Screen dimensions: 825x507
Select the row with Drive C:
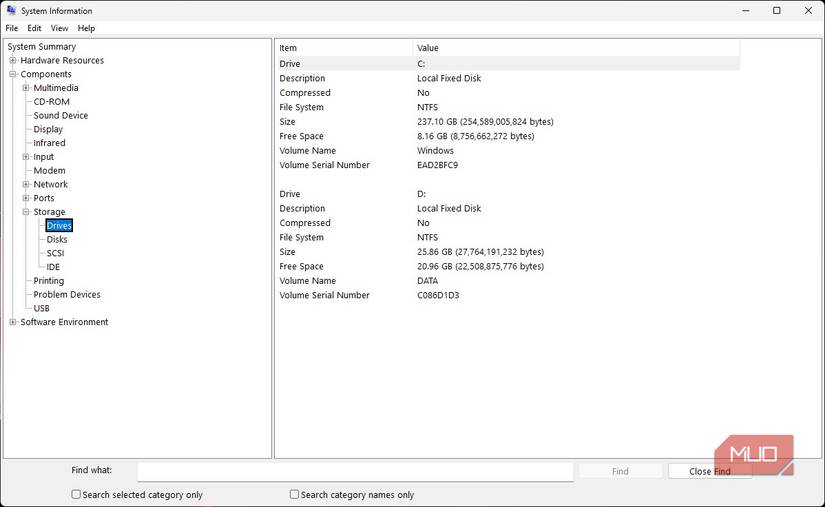tap(508, 64)
